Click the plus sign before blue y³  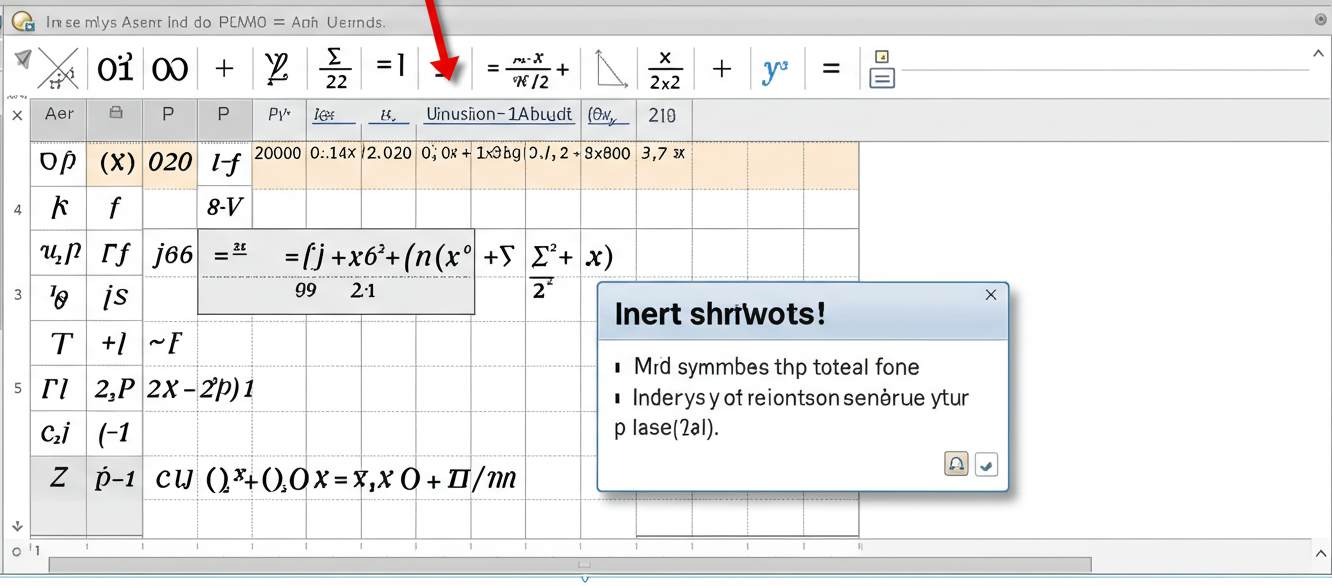[x=721, y=69]
